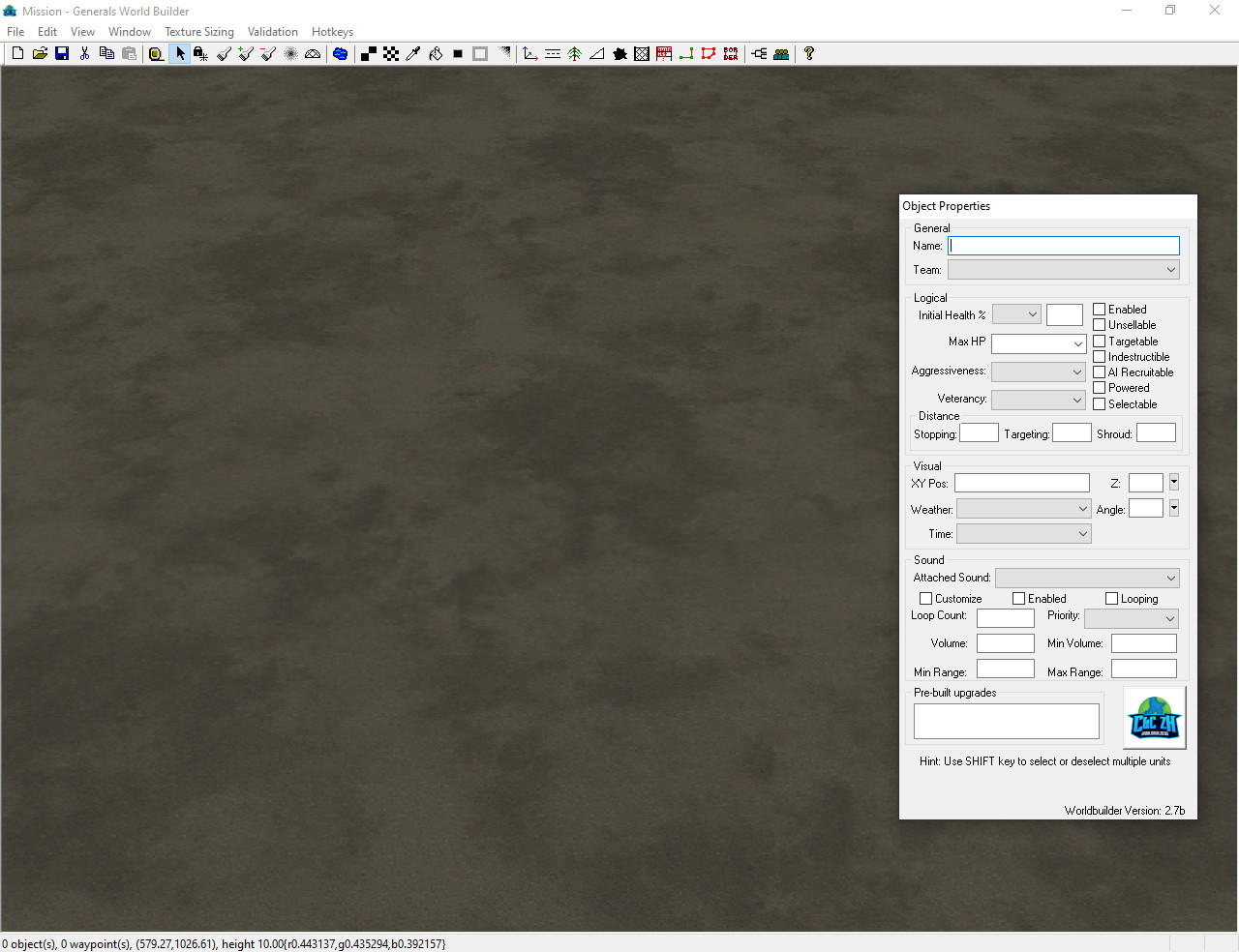This screenshot has height=952, width=1239.
Task: Click the blue floppy disk Save icon
Action: pyautogui.click(x=62, y=54)
